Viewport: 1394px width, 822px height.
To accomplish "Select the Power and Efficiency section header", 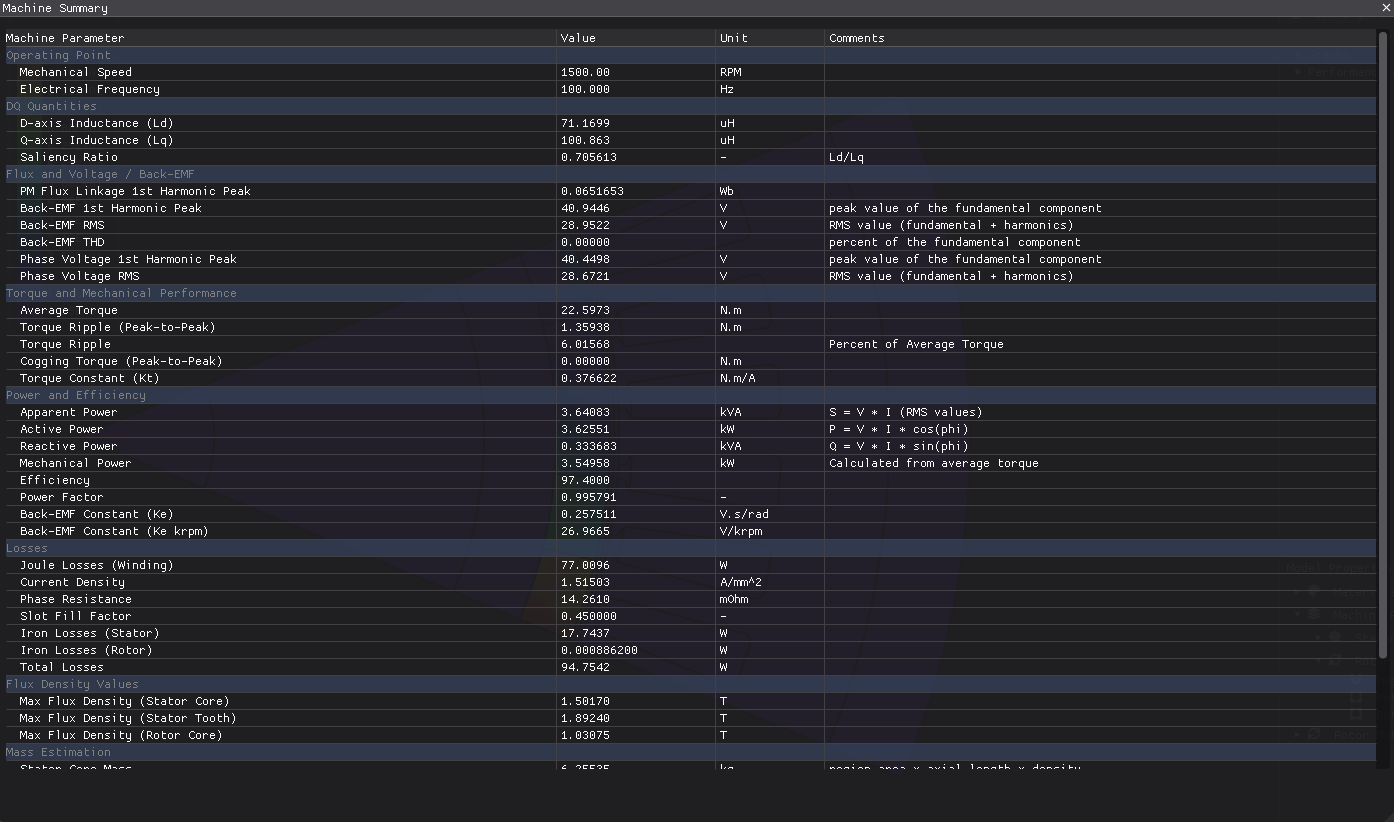I will coord(690,395).
